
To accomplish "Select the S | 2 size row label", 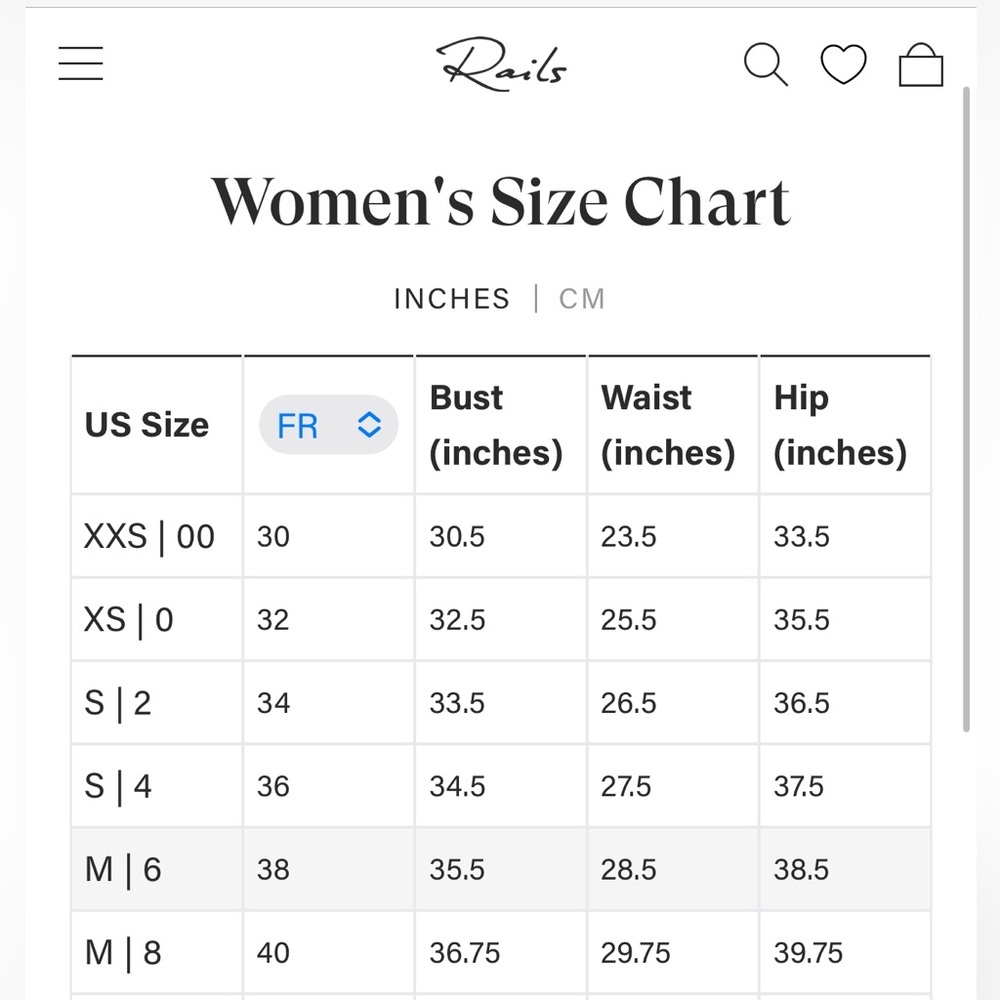I will pos(117,703).
